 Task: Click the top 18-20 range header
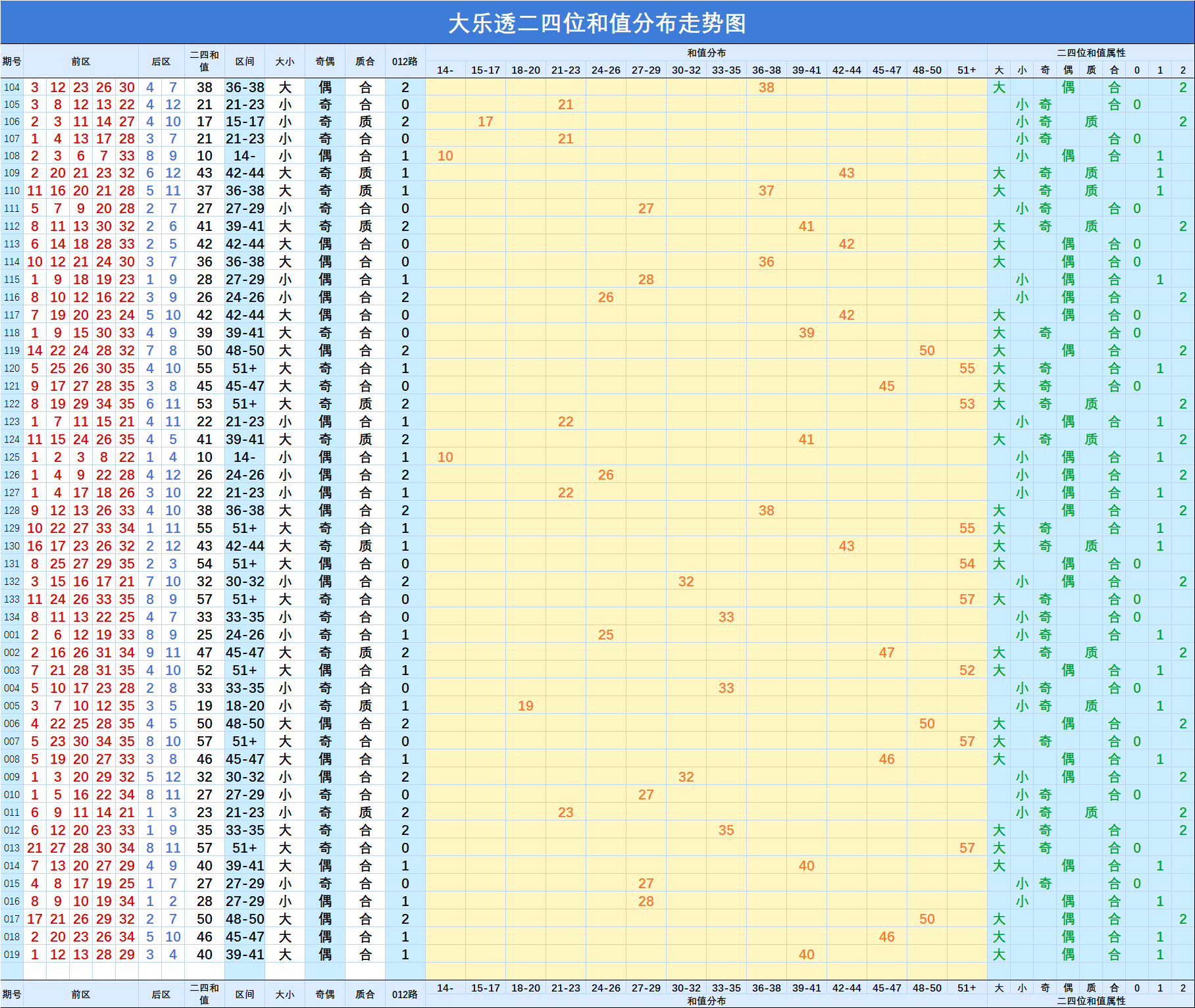(526, 70)
